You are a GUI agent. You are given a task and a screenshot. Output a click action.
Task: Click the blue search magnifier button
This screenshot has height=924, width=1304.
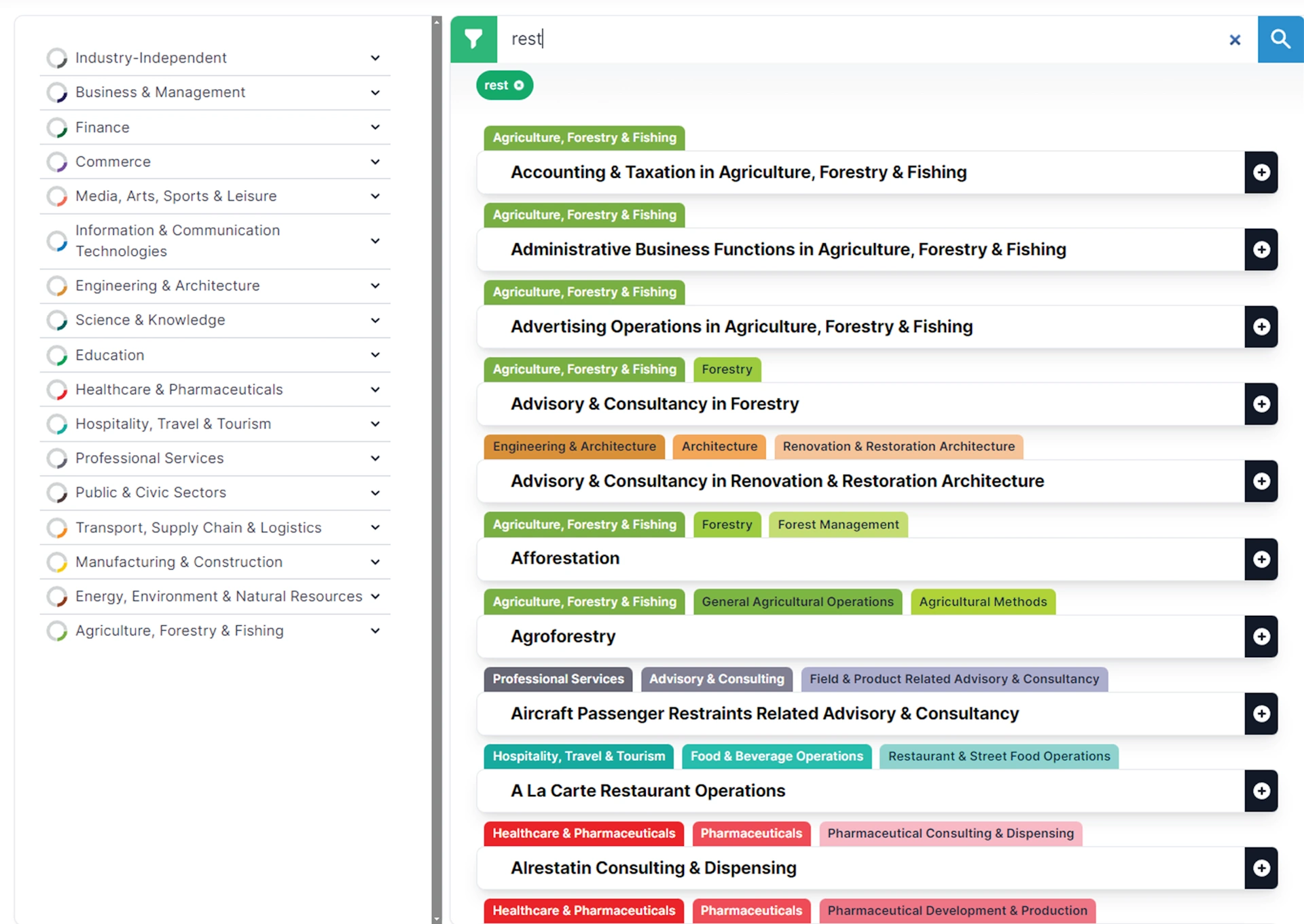[1280, 39]
